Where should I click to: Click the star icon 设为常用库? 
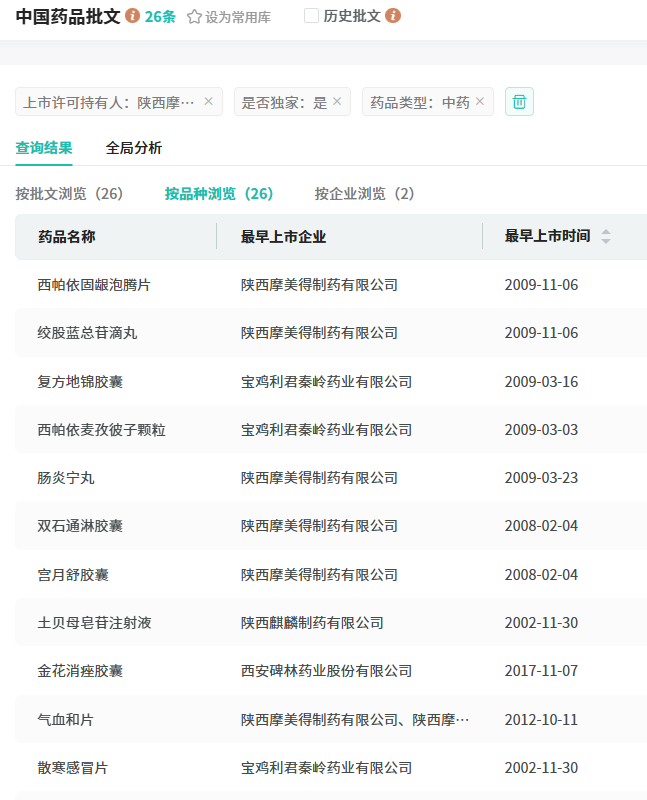pyautogui.click(x=195, y=17)
